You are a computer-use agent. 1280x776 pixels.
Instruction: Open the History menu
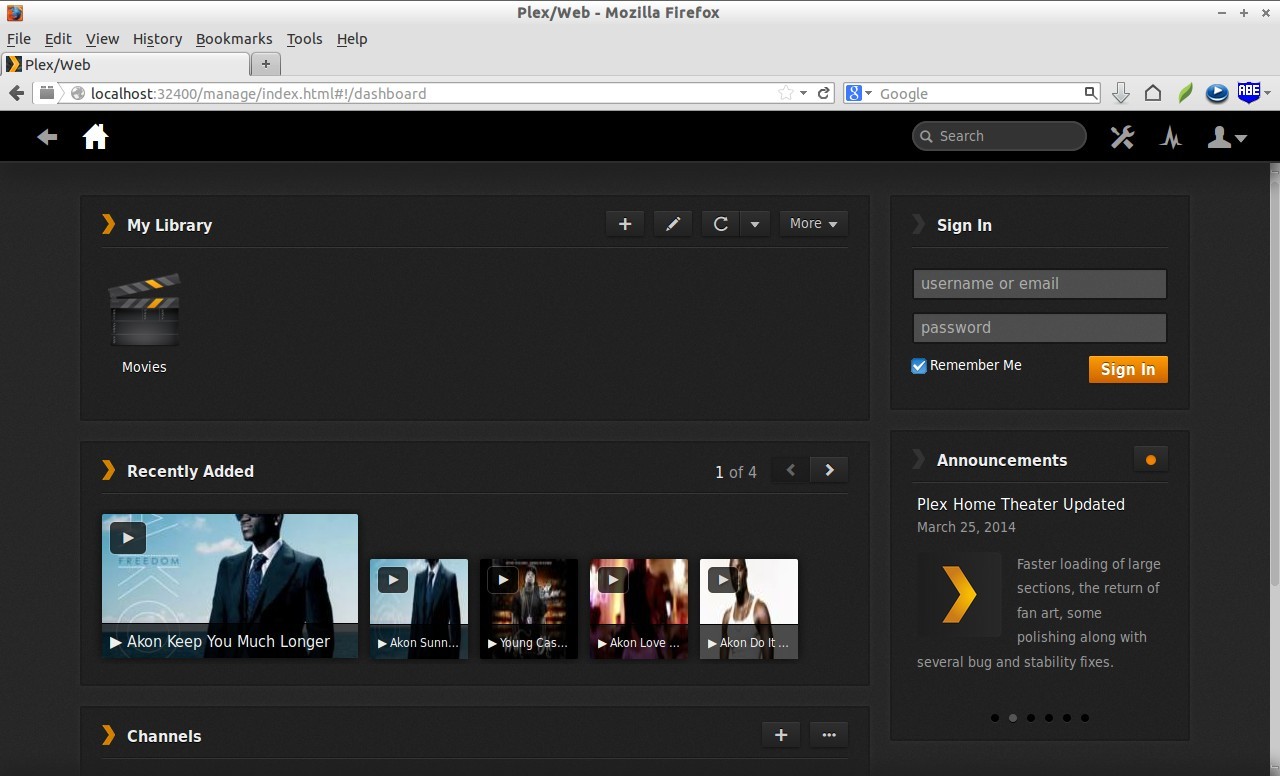point(157,39)
